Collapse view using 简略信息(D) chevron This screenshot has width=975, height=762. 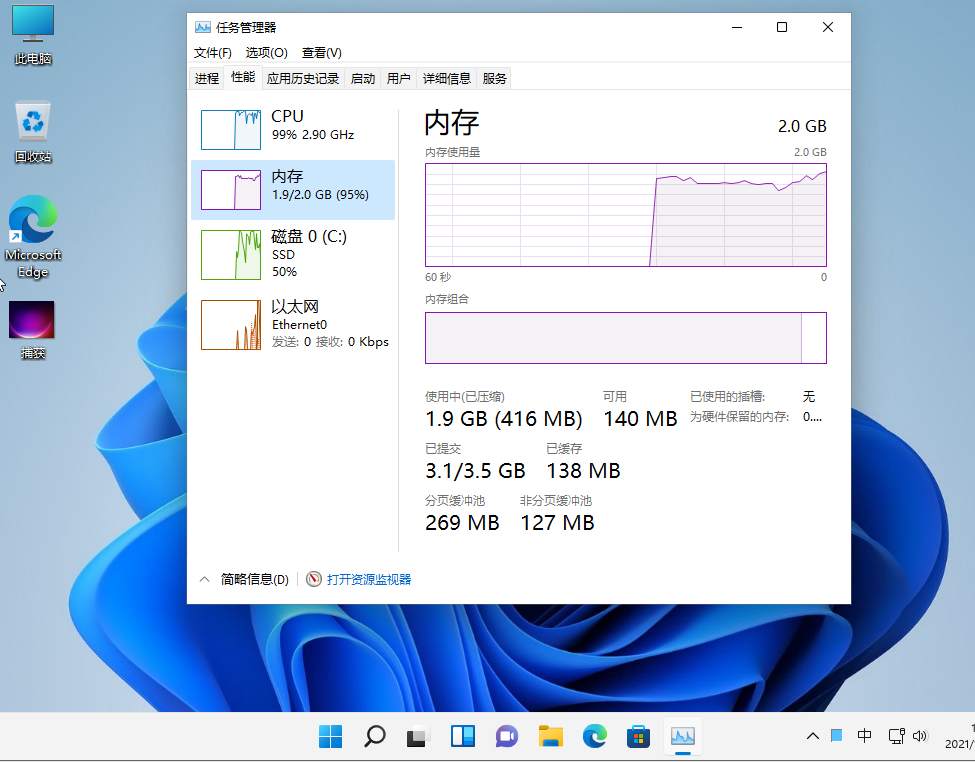[204, 579]
